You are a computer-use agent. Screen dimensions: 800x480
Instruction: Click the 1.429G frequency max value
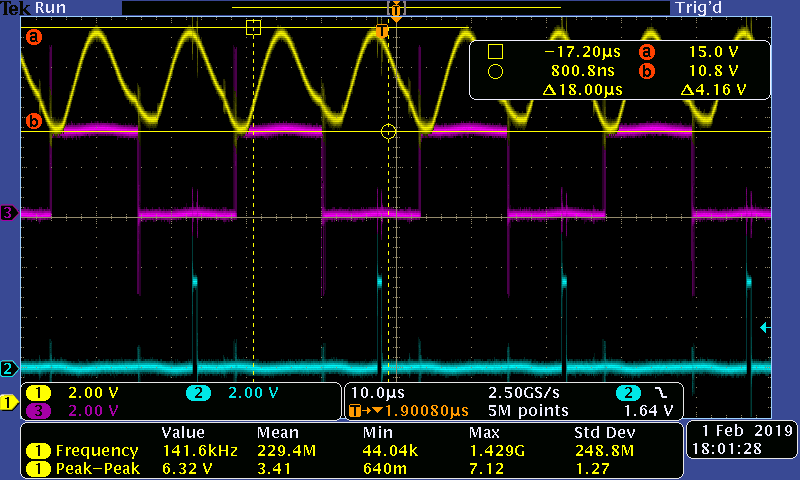[x=496, y=451]
